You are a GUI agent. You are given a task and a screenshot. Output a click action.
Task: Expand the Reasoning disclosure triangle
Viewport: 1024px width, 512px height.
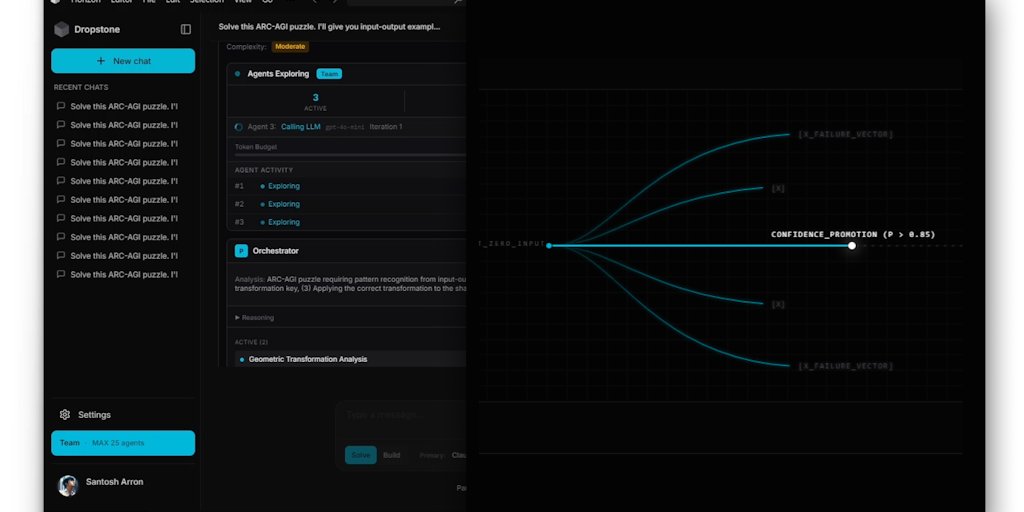coord(237,318)
